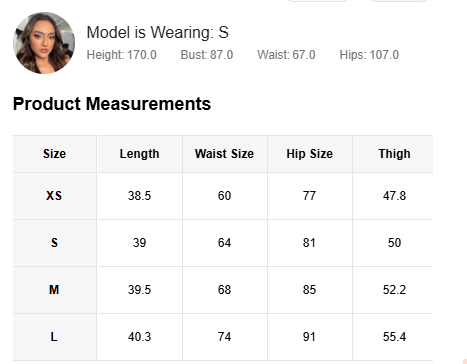Viewport: 467px width, 364px height.
Task: Click the Model is Wearing: S text
Action: pos(158,32)
